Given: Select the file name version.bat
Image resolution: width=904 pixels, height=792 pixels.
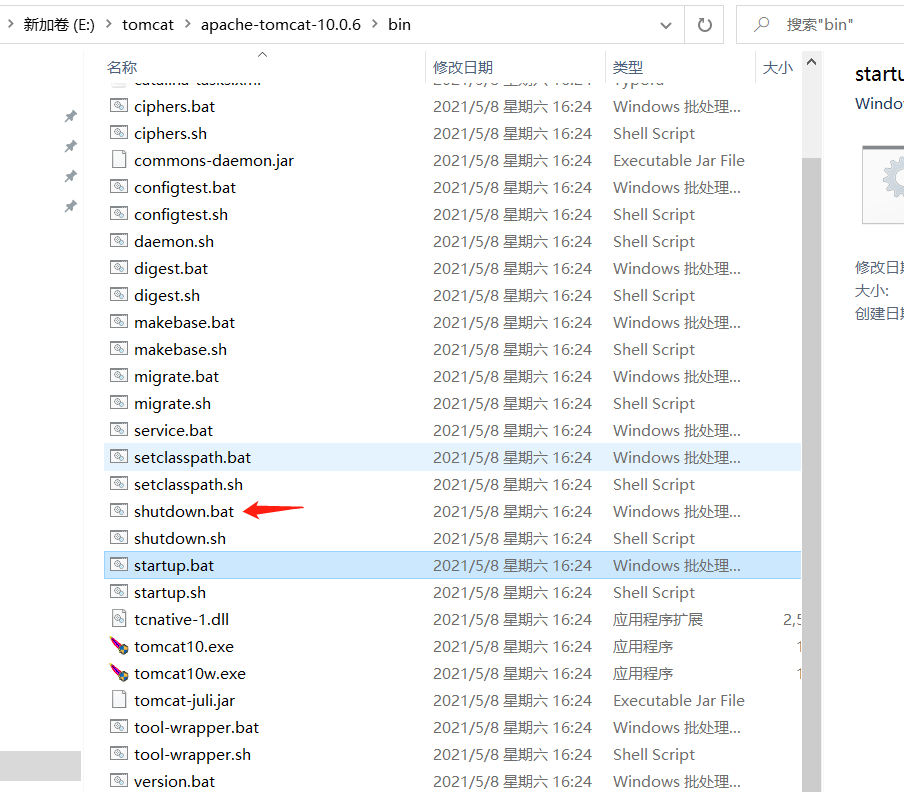Looking at the screenshot, I should (x=175, y=781).
